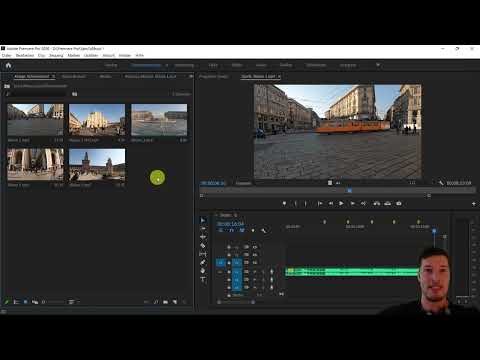Image resolution: width=480 pixels, height=360 pixels.
Task: Toggle eye visibility on top video track
Action: (x=255, y=247)
